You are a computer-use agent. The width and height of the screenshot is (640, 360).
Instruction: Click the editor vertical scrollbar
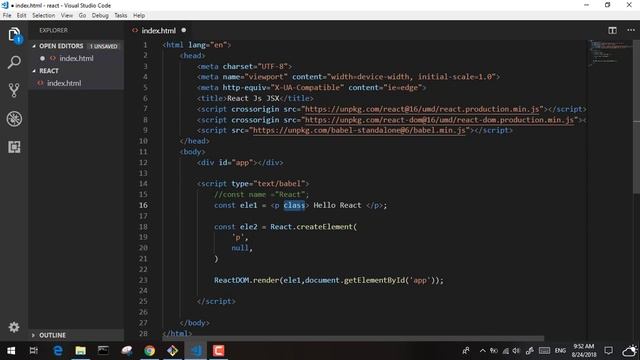[x=636, y=116]
